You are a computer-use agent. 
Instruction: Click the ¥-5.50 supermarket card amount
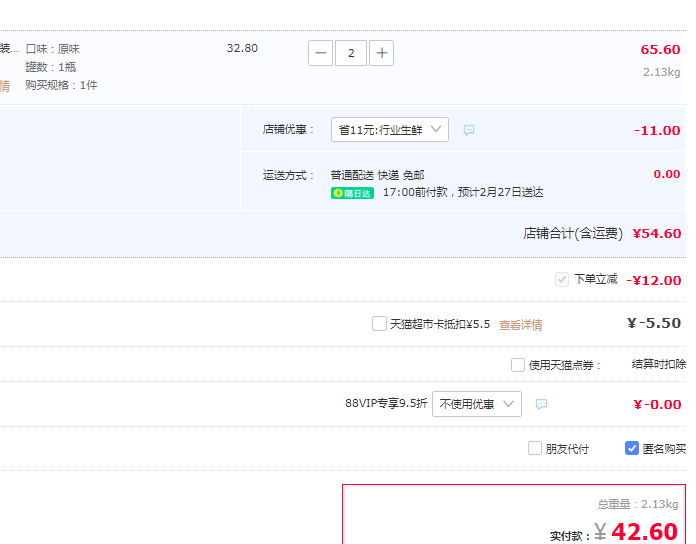654,323
